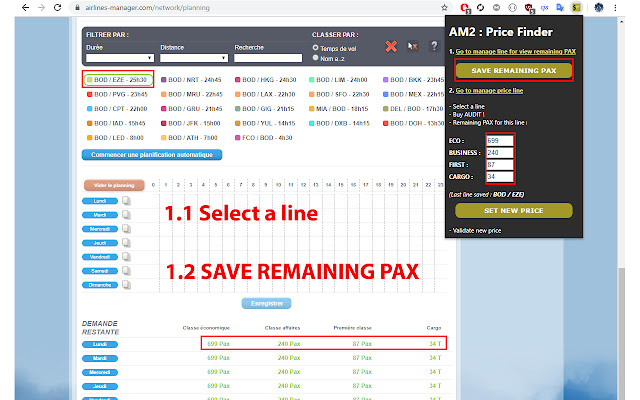Click Jeudi in the Demande Restante table
Screen dimensions: 640x400
coord(100,386)
